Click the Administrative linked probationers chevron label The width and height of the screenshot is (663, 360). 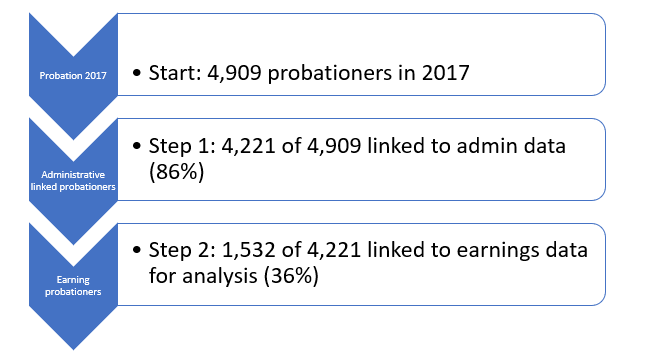coord(73,181)
